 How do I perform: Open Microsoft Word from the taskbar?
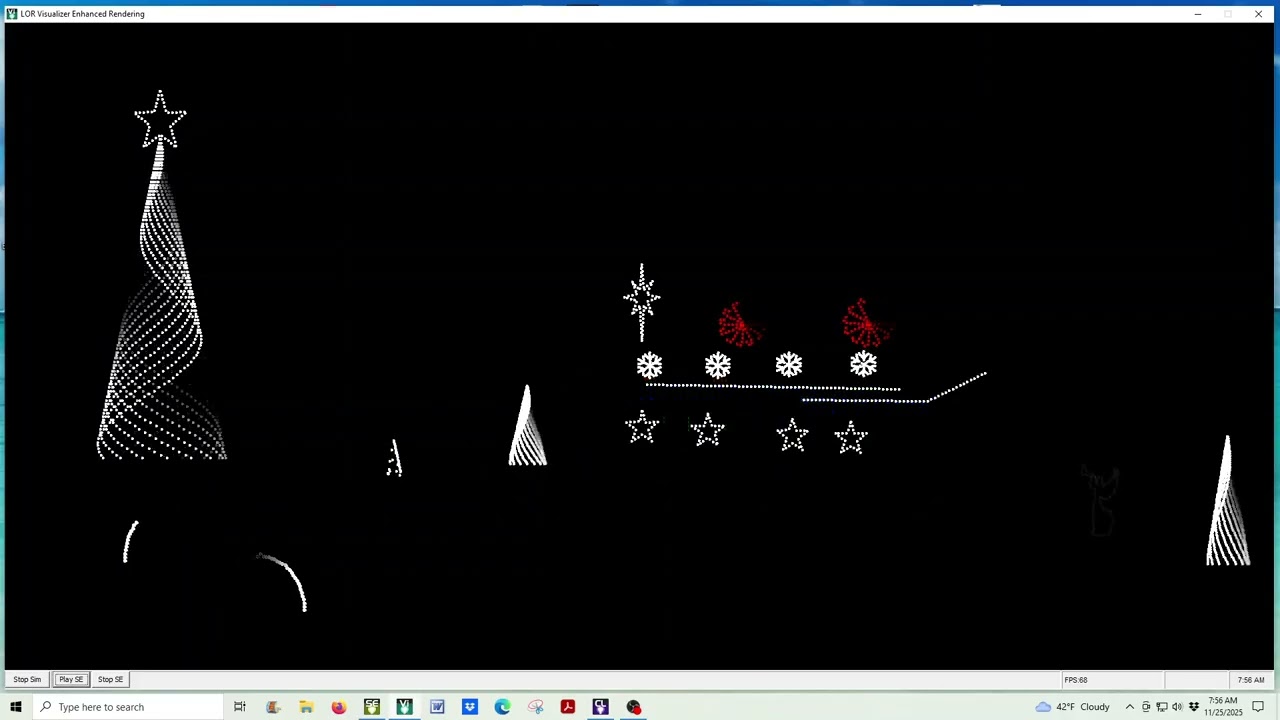tap(437, 707)
